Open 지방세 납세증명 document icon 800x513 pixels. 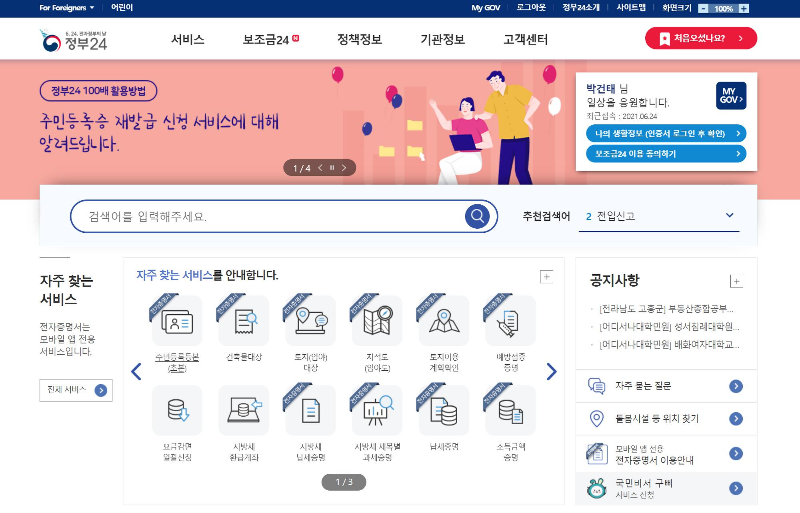click(311, 410)
